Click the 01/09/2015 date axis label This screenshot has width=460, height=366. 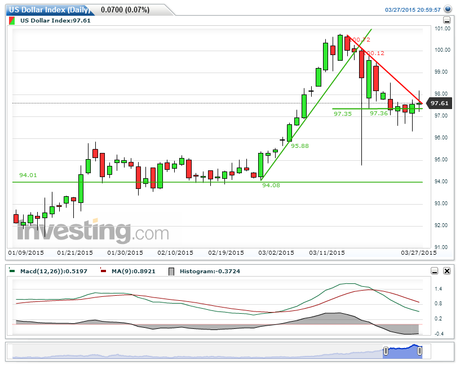(26, 253)
